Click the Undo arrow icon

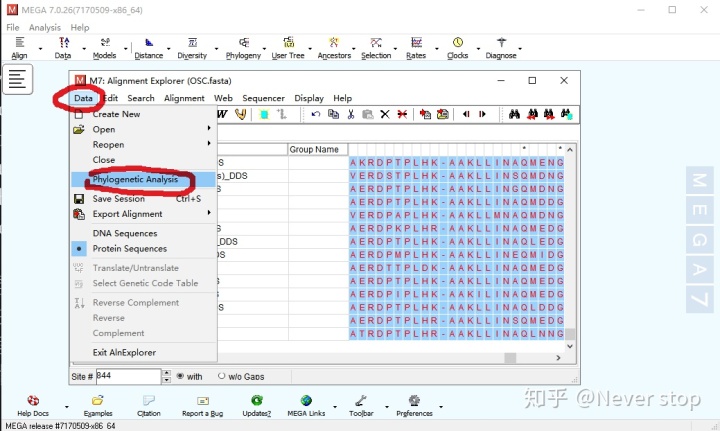click(315, 114)
